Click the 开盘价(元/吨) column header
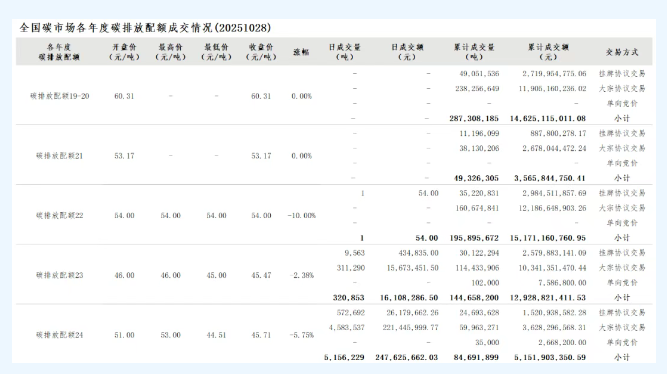Screen dimensions: 667x374 124,52
